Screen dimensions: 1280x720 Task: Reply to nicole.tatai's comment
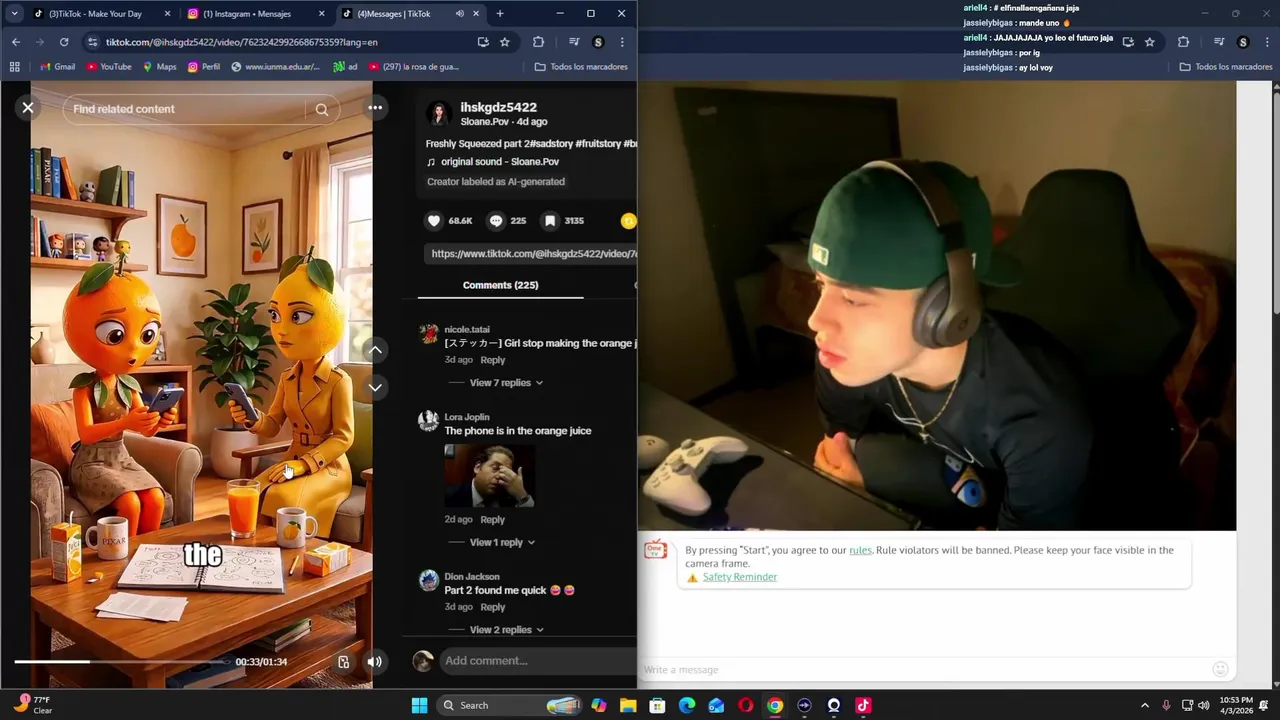(492, 360)
